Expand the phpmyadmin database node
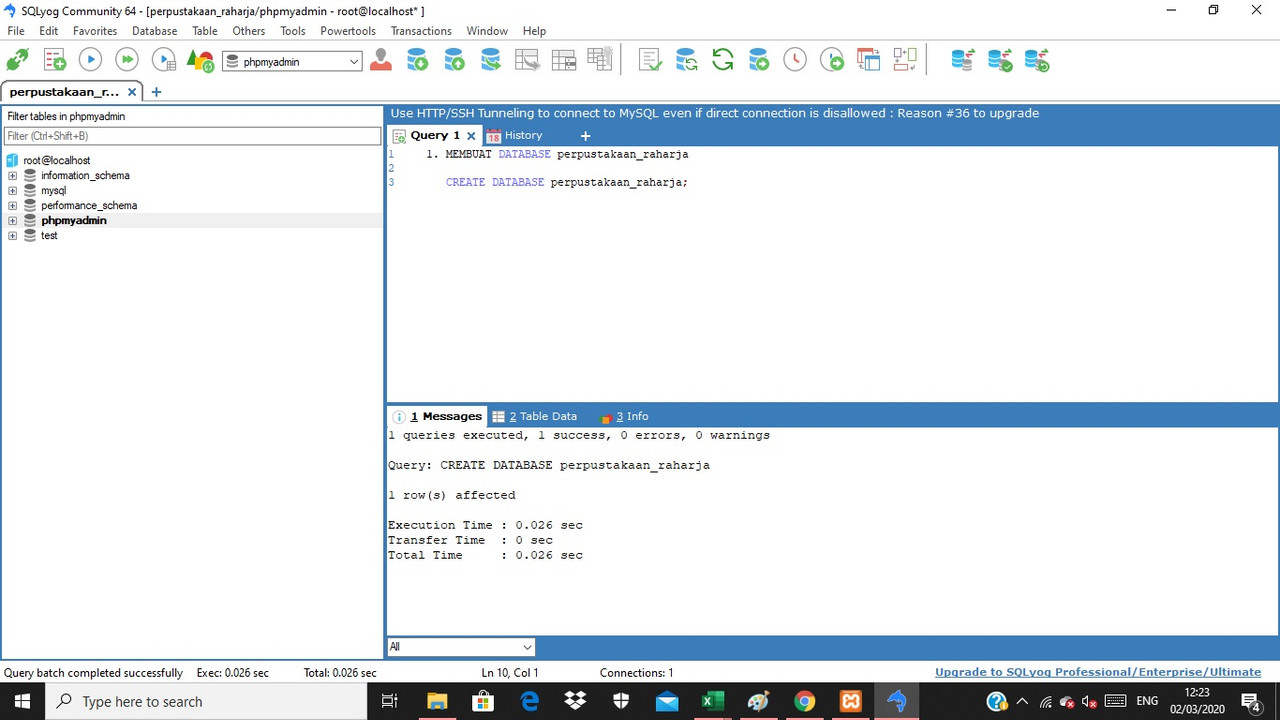Screen dimensions: 1280x720 point(12,221)
